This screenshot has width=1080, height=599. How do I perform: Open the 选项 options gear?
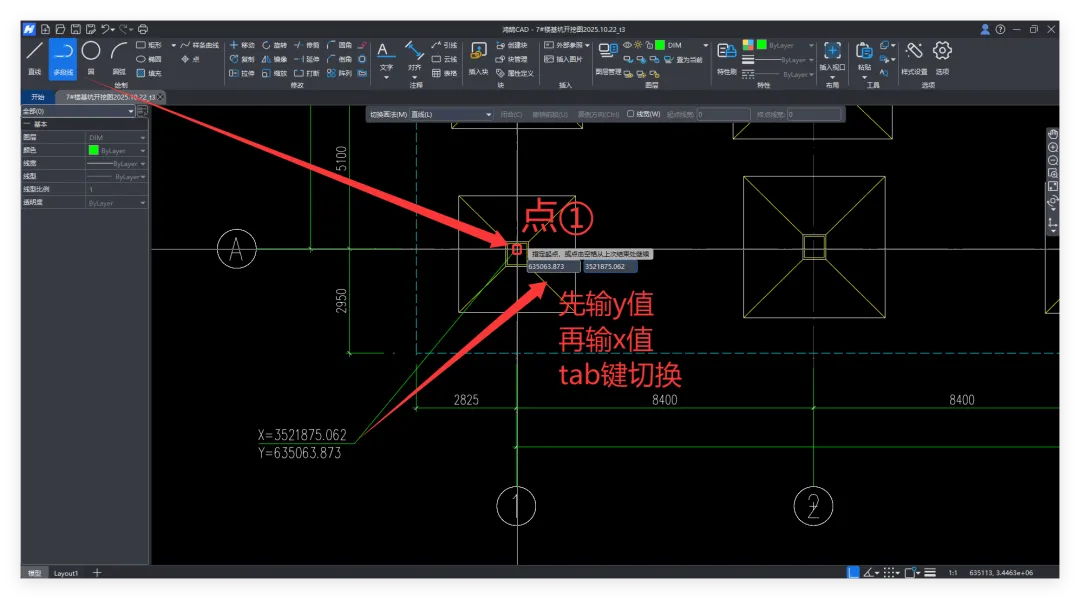[942, 58]
